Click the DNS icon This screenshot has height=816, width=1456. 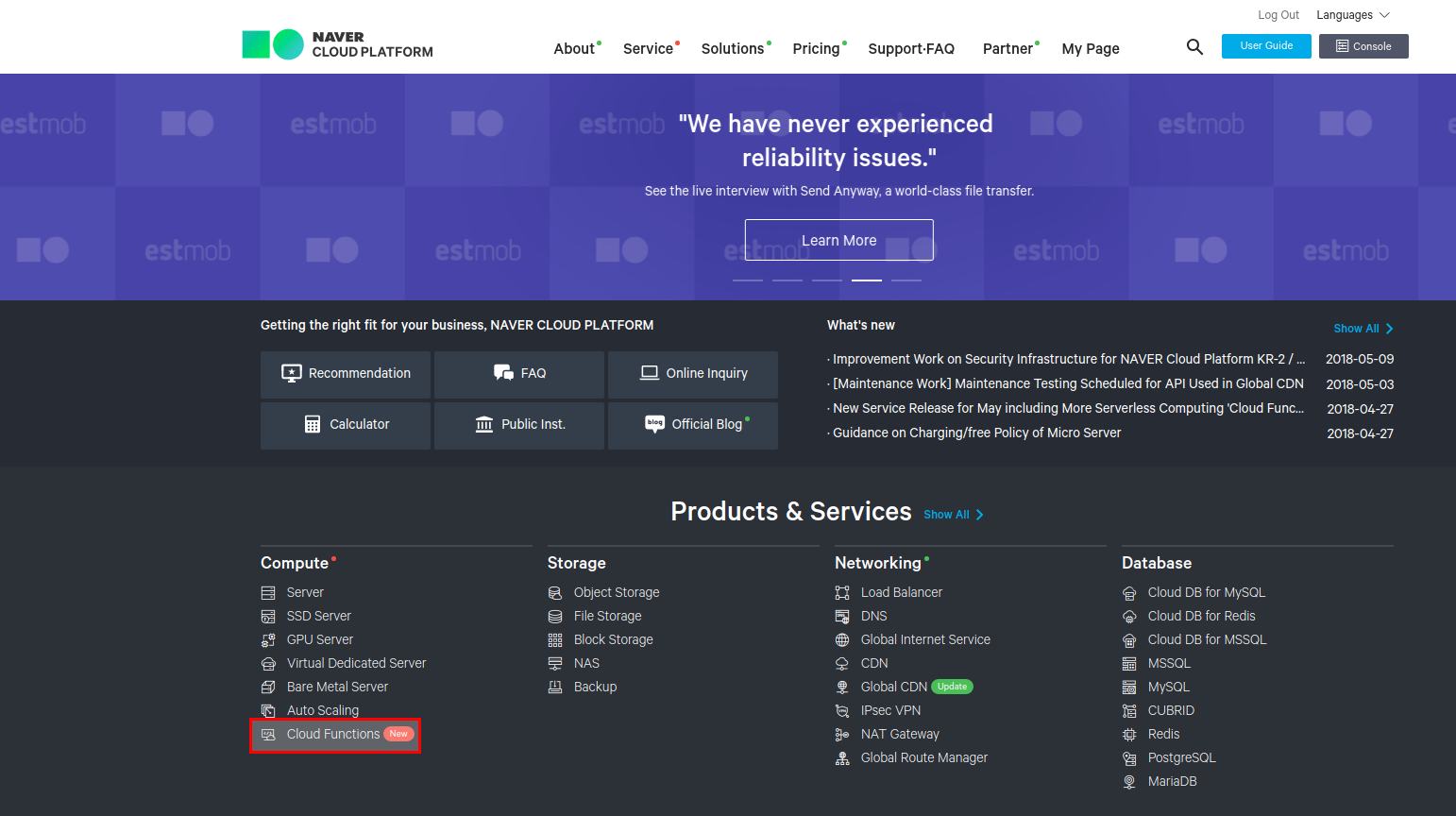pos(842,616)
